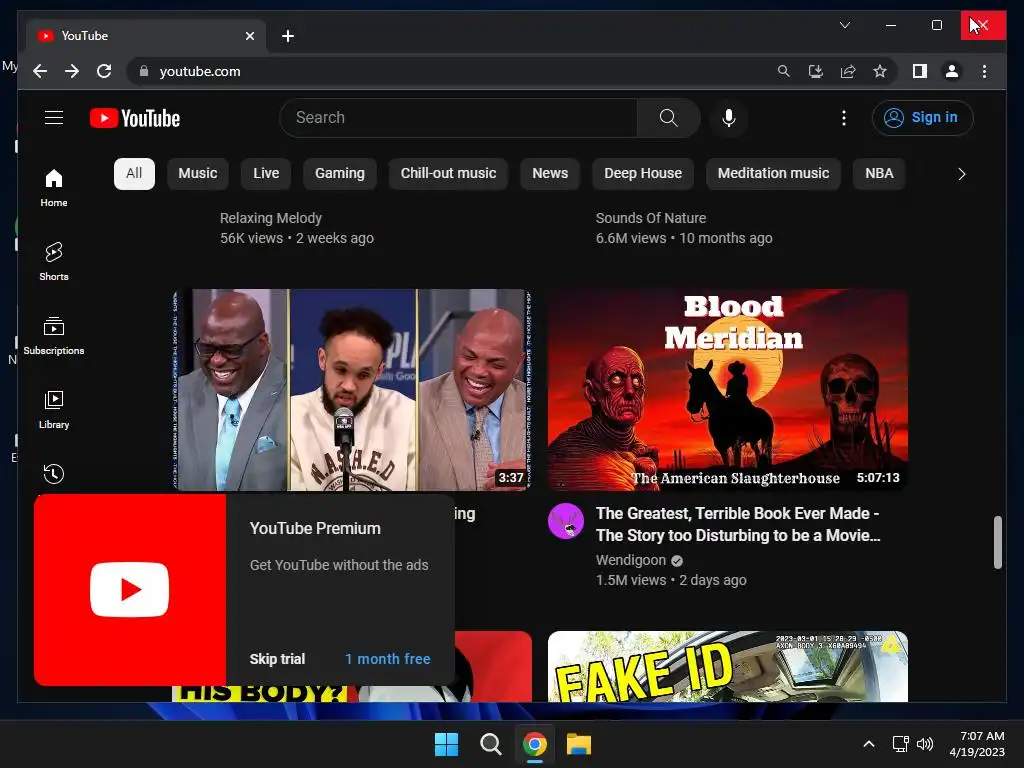Click inside the YouTube search field
Image resolution: width=1024 pixels, height=768 pixels.
[x=457, y=118]
